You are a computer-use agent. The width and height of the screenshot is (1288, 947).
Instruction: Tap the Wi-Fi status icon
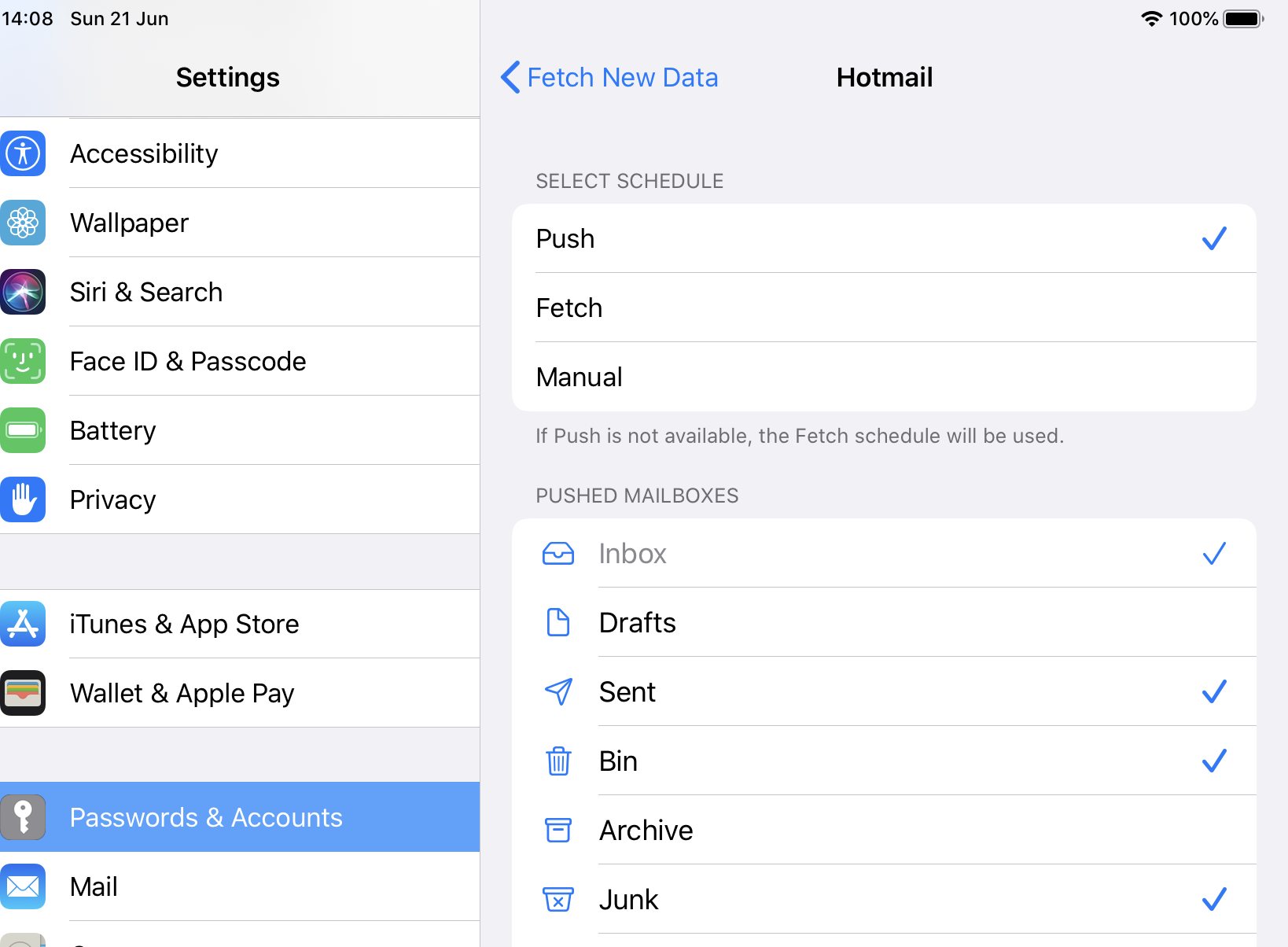[1152, 19]
